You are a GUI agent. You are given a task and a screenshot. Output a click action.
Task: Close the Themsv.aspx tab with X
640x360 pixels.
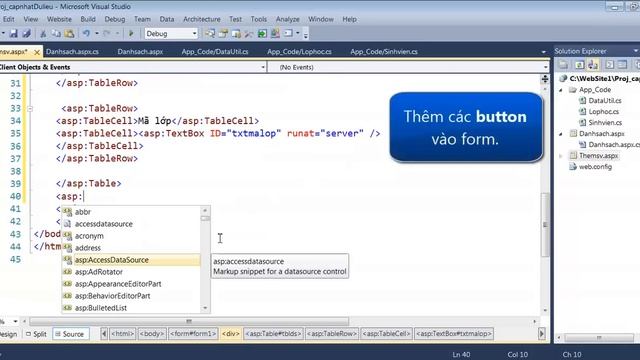coord(37,52)
